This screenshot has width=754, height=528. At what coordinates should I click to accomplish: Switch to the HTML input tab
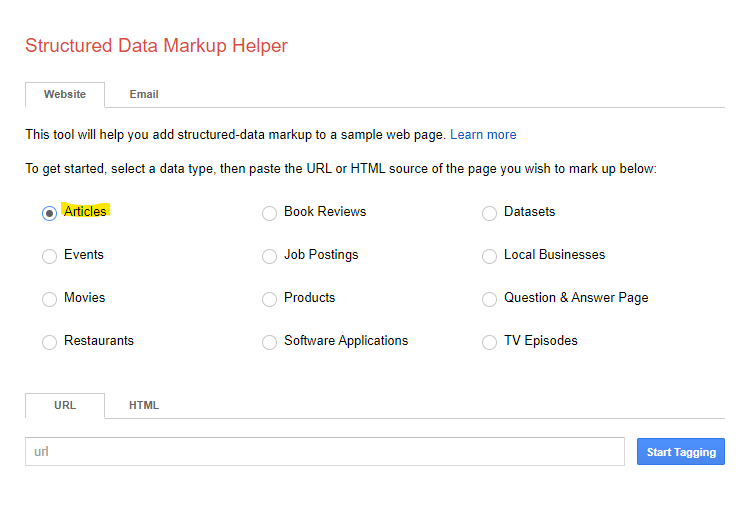coord(144,405)
